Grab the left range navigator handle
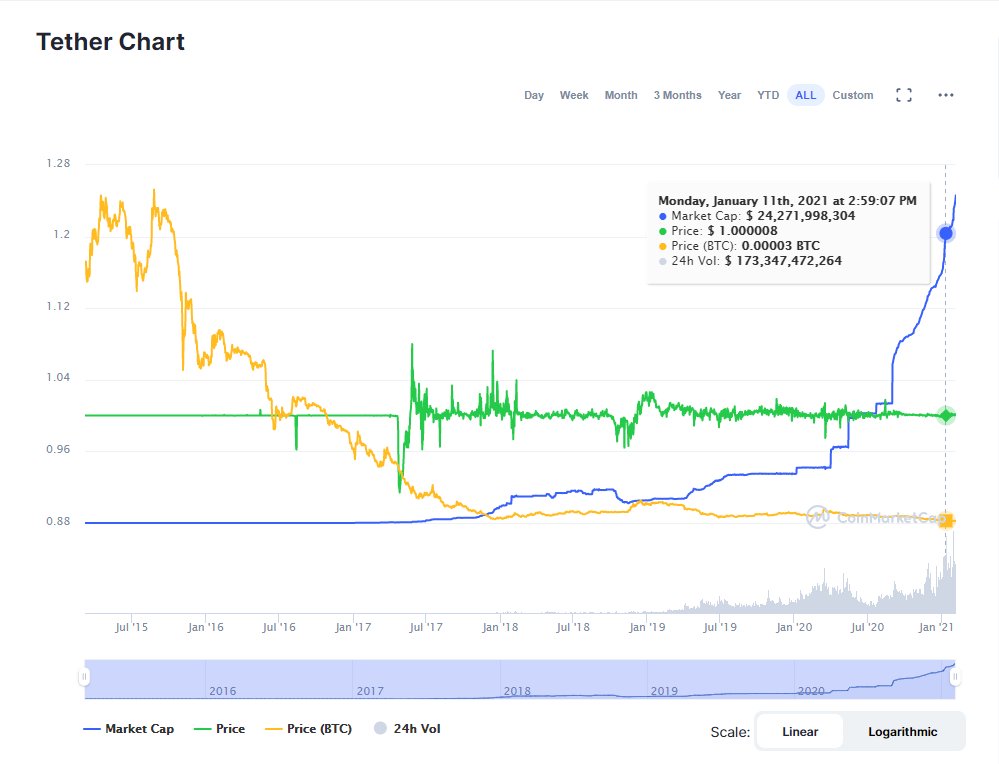Image resolution: width=999 pixels, height=764 pixels. coord(84,676)
